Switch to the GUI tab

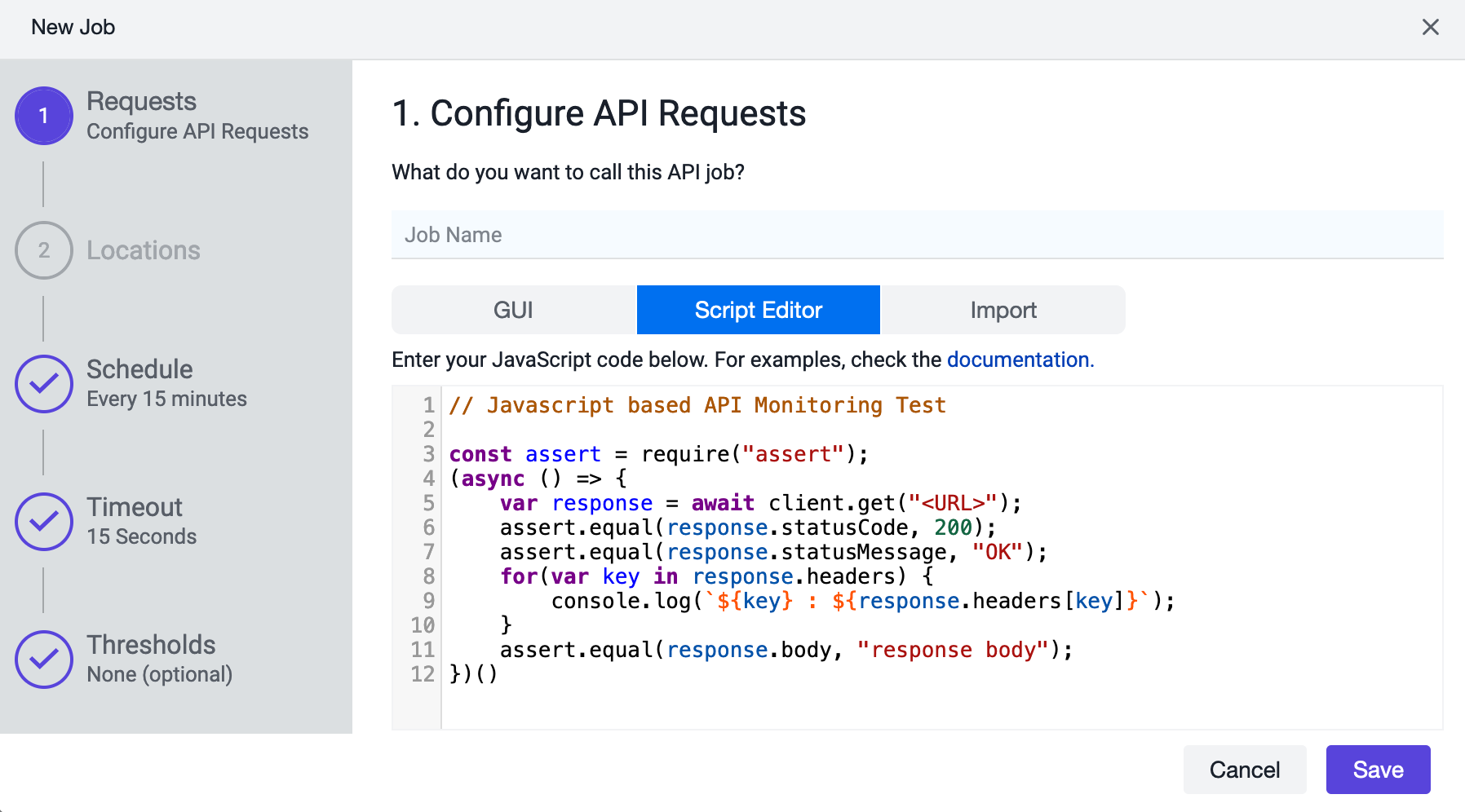513,310
